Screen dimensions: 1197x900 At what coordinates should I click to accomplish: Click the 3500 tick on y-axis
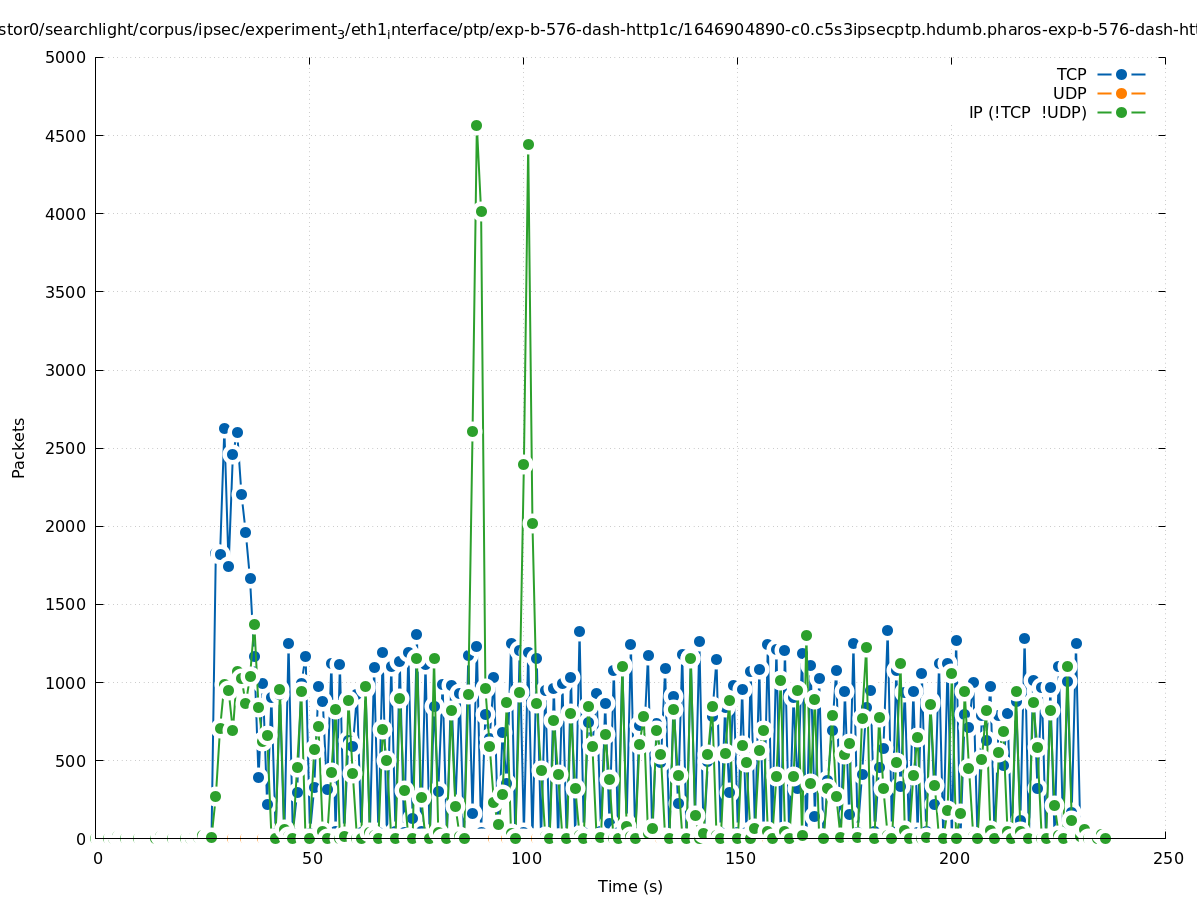point(67,292)
